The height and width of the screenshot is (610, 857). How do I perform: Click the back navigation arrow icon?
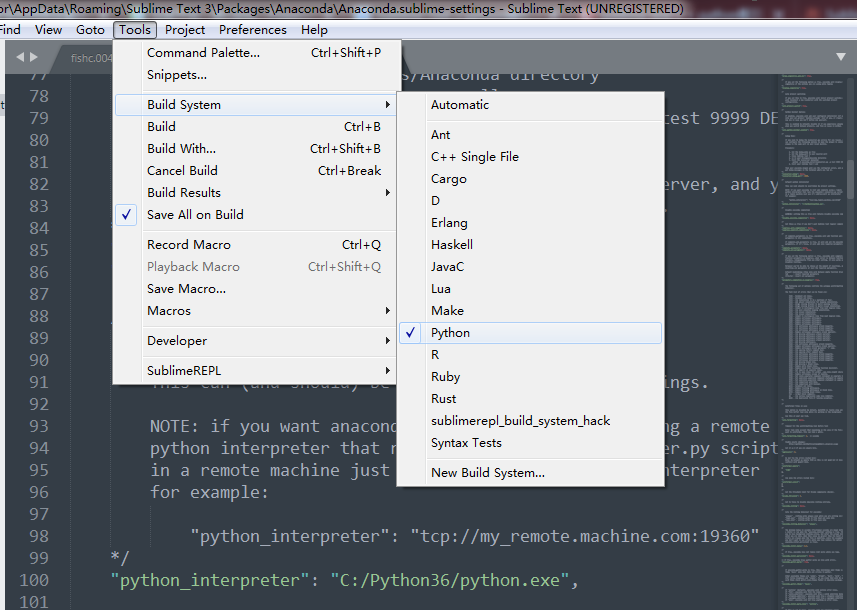pyautogui.click(x=20, y=57)
